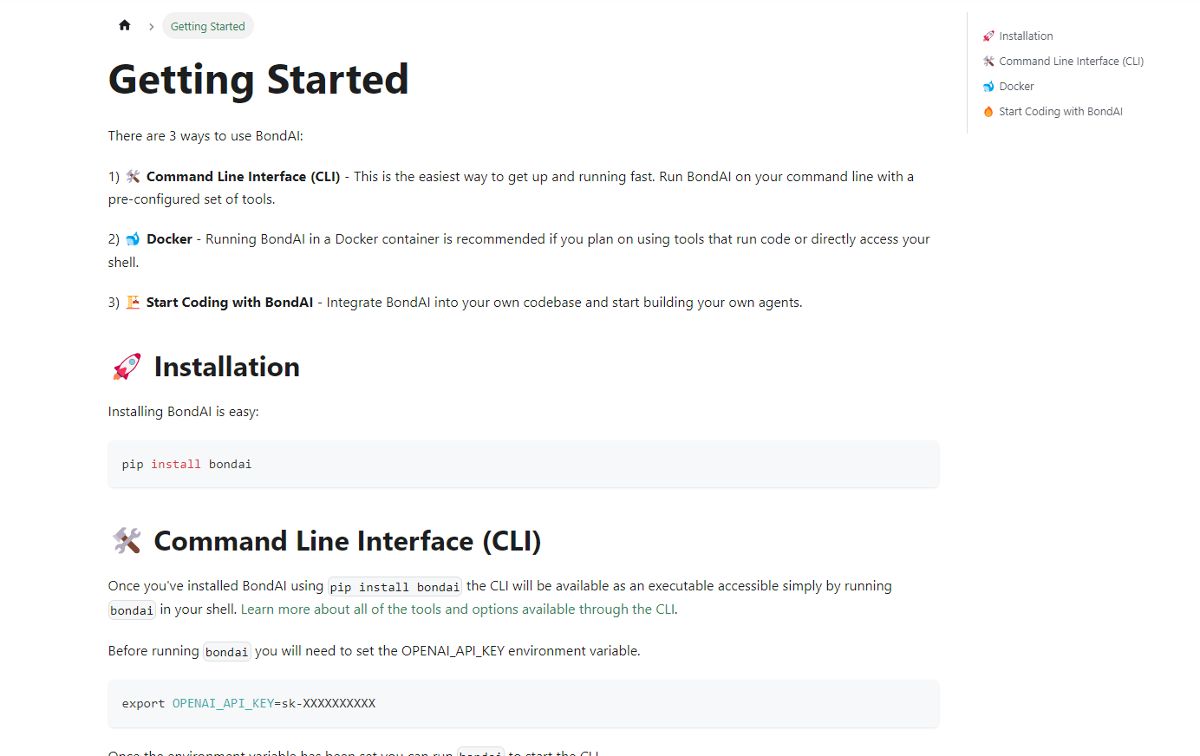The height and width of the screenshot is (756, 1200).
Task: Click the home icon in breadcrumbs
Action: pos(125,26)
